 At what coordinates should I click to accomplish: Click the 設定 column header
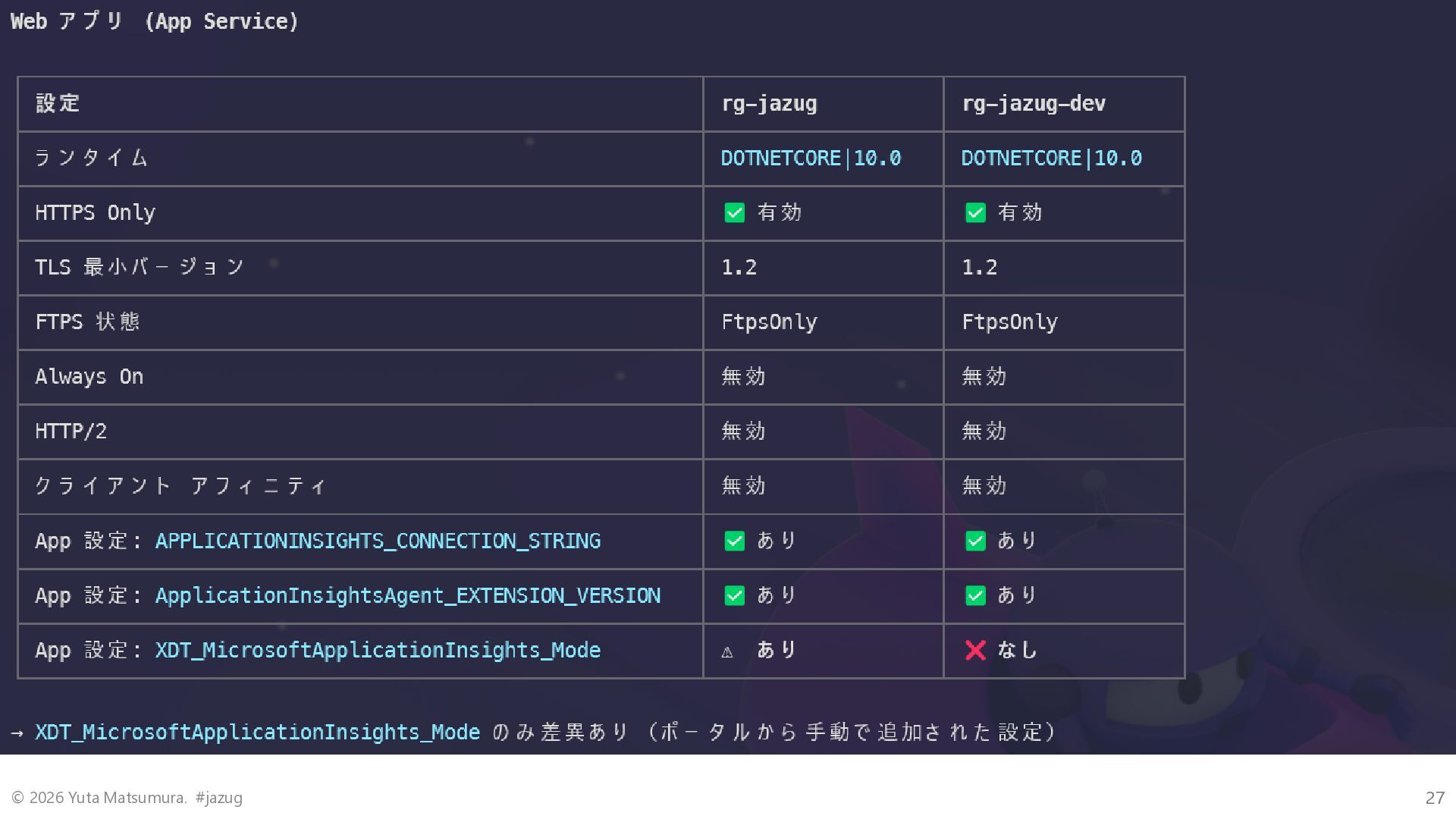tap(58, 104)
